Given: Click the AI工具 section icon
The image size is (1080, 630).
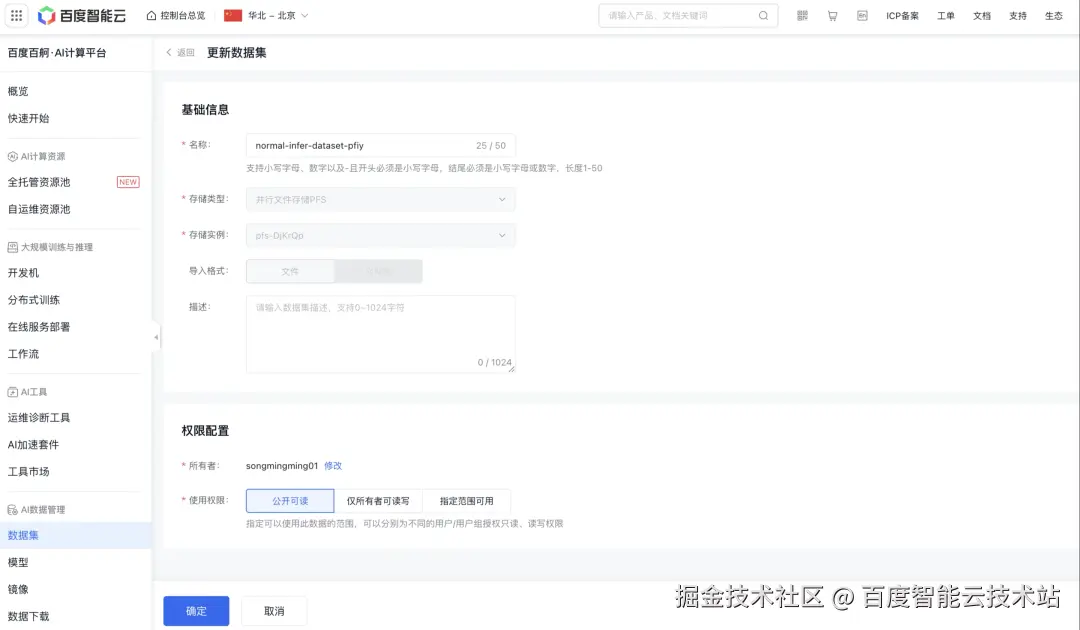Looking at the screenshot, I should click(12, 392).
